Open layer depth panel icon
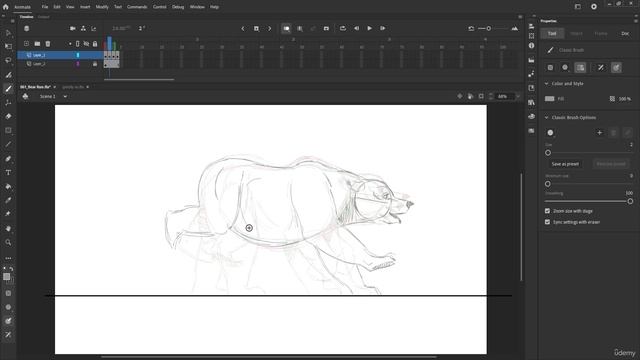This screenshot has width=640, height=360. tap(94, 29)
